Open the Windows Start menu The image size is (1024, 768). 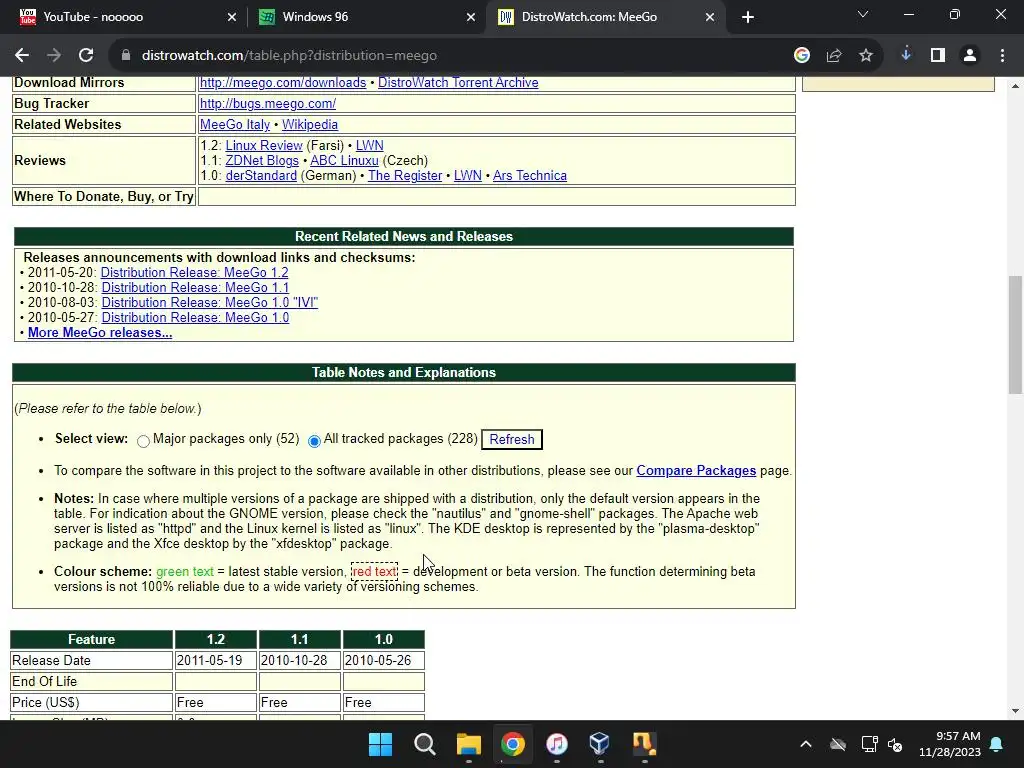point(380,744)
